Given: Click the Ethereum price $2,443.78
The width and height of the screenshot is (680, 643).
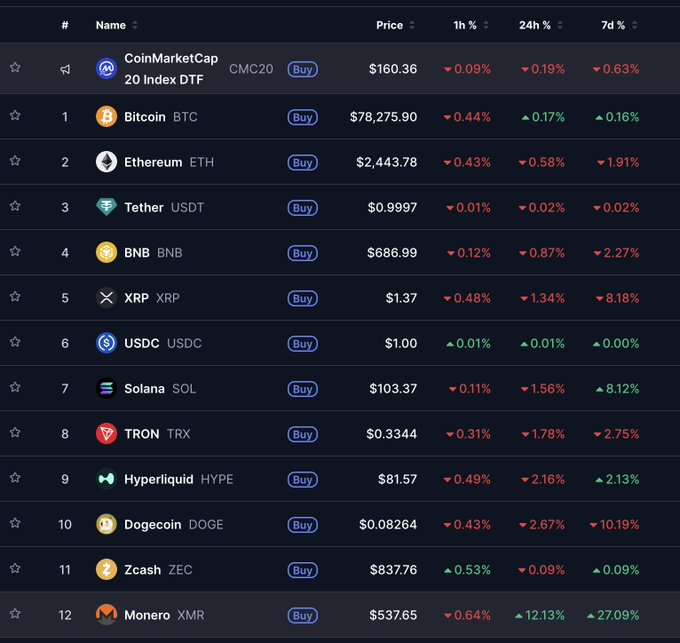Looking at the screenshot, I should tap(386, 162).
